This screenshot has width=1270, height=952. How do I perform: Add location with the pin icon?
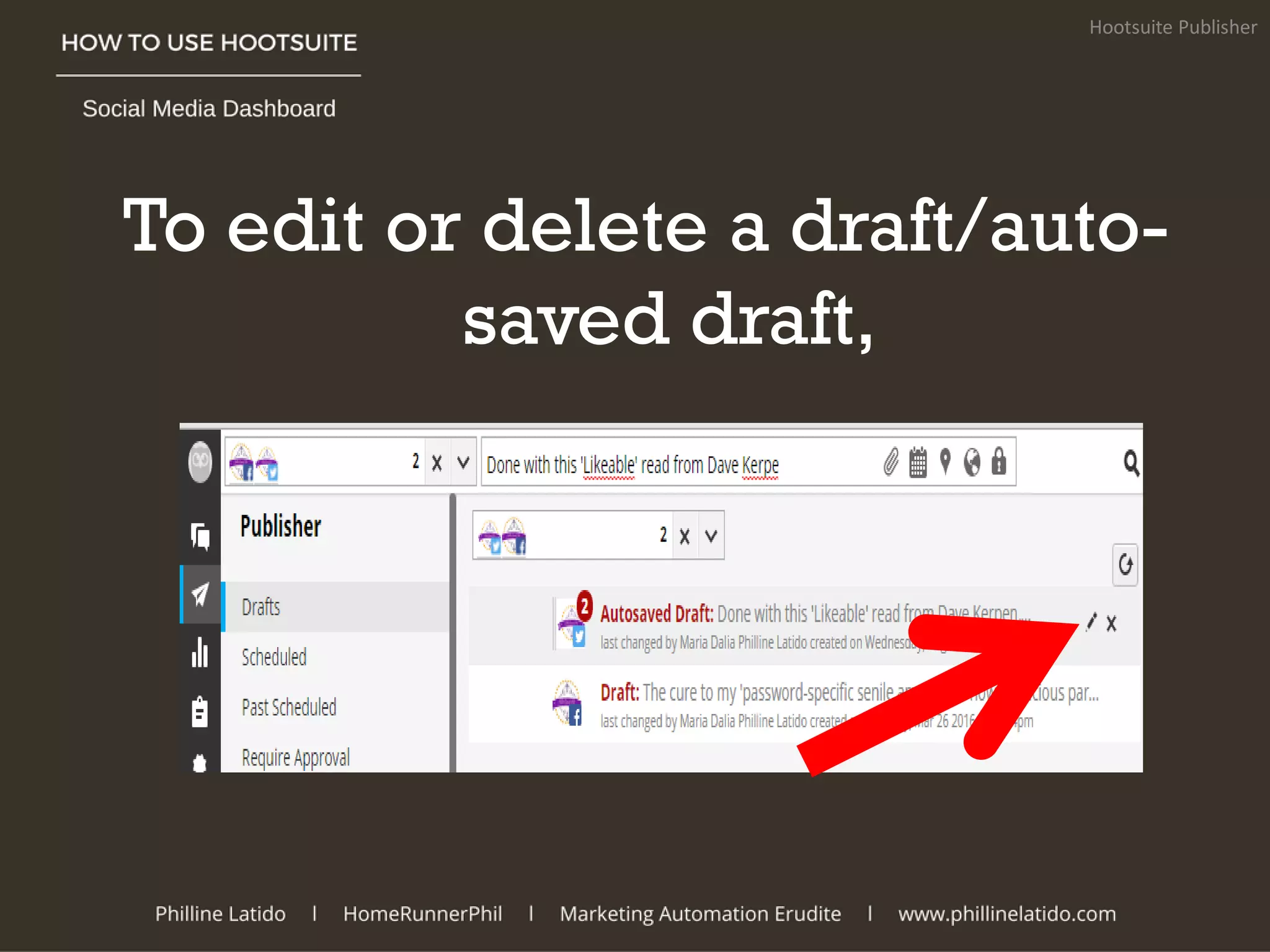[x=945, y=462]
